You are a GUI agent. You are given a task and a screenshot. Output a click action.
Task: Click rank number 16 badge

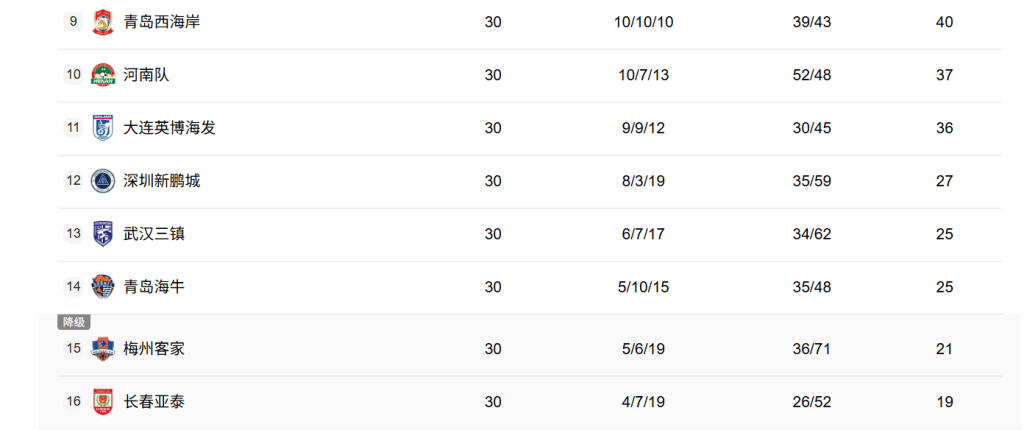[73, 402]
